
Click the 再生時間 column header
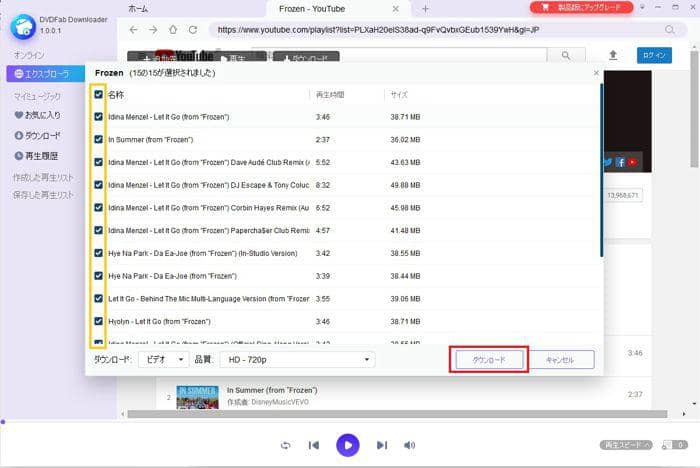click(x=330, y=95)
